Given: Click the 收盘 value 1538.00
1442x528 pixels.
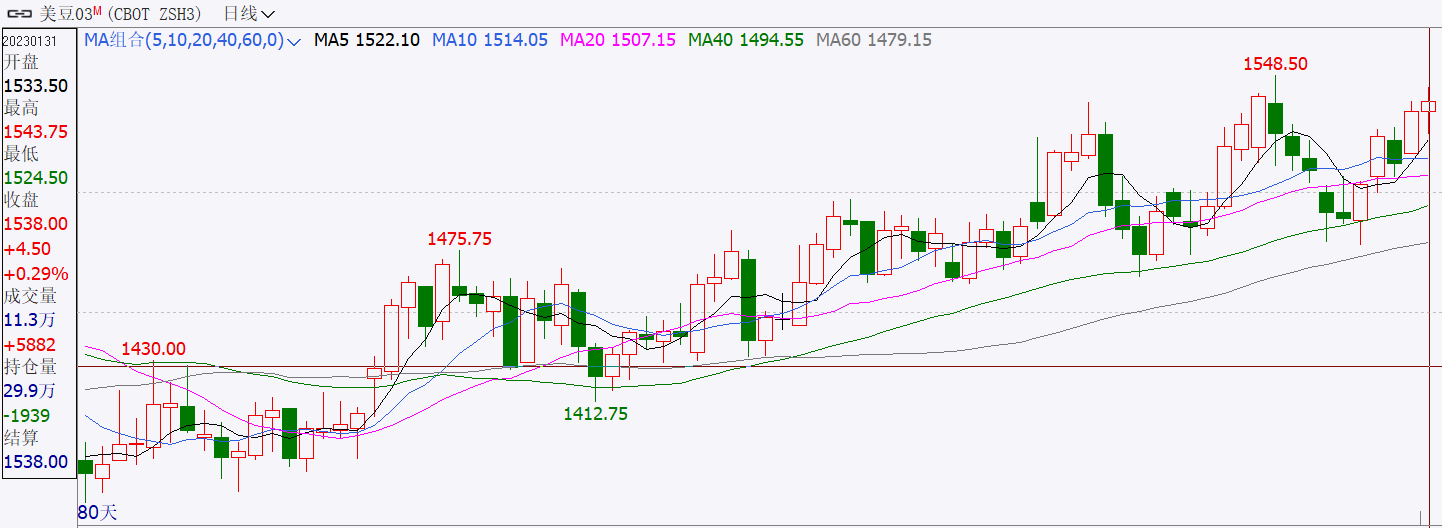Looking at the screenshot, I should pyautogui.click(x=35, y=224).
